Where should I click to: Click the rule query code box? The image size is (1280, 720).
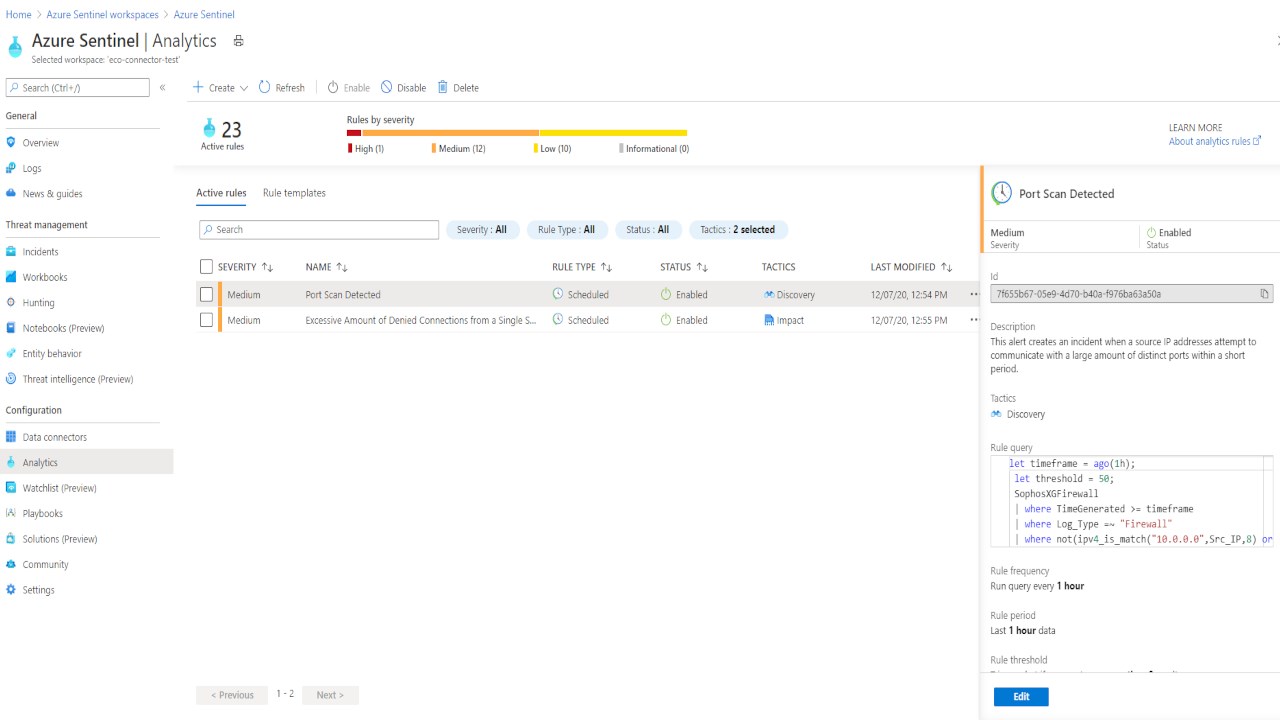(x=1131, y=501)
